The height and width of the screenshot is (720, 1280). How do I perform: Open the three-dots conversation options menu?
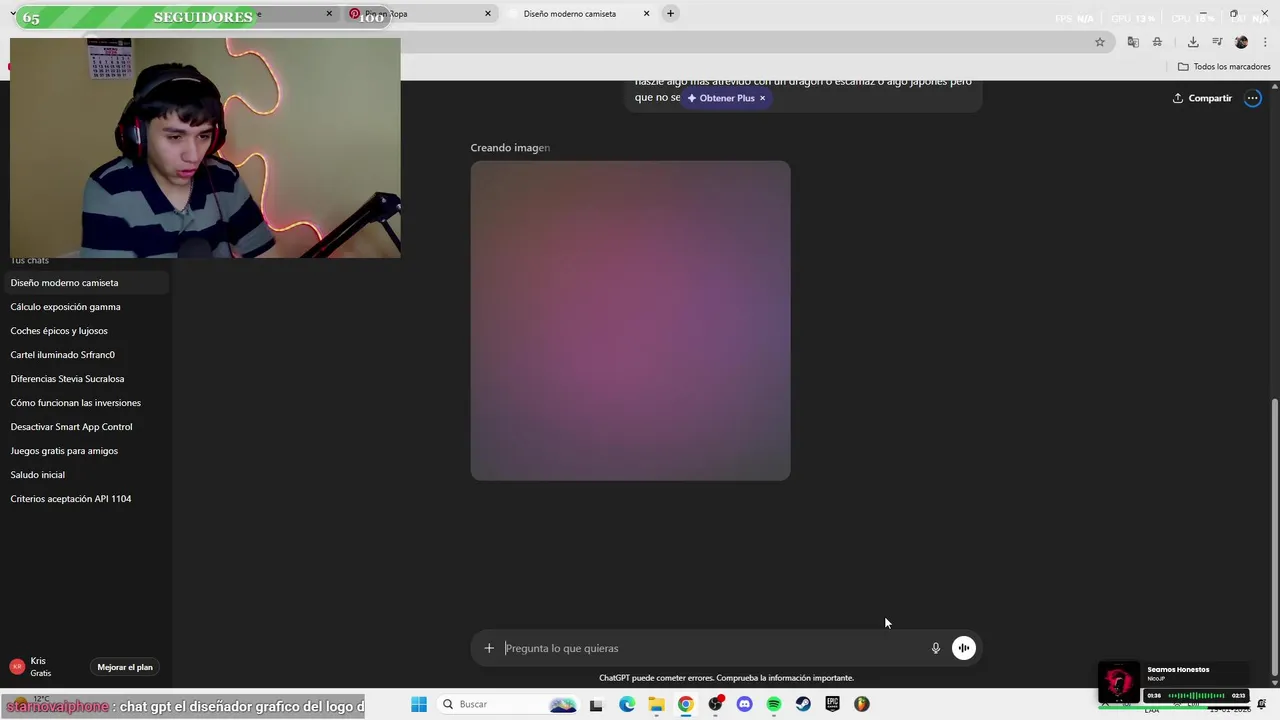(1252, 98)
